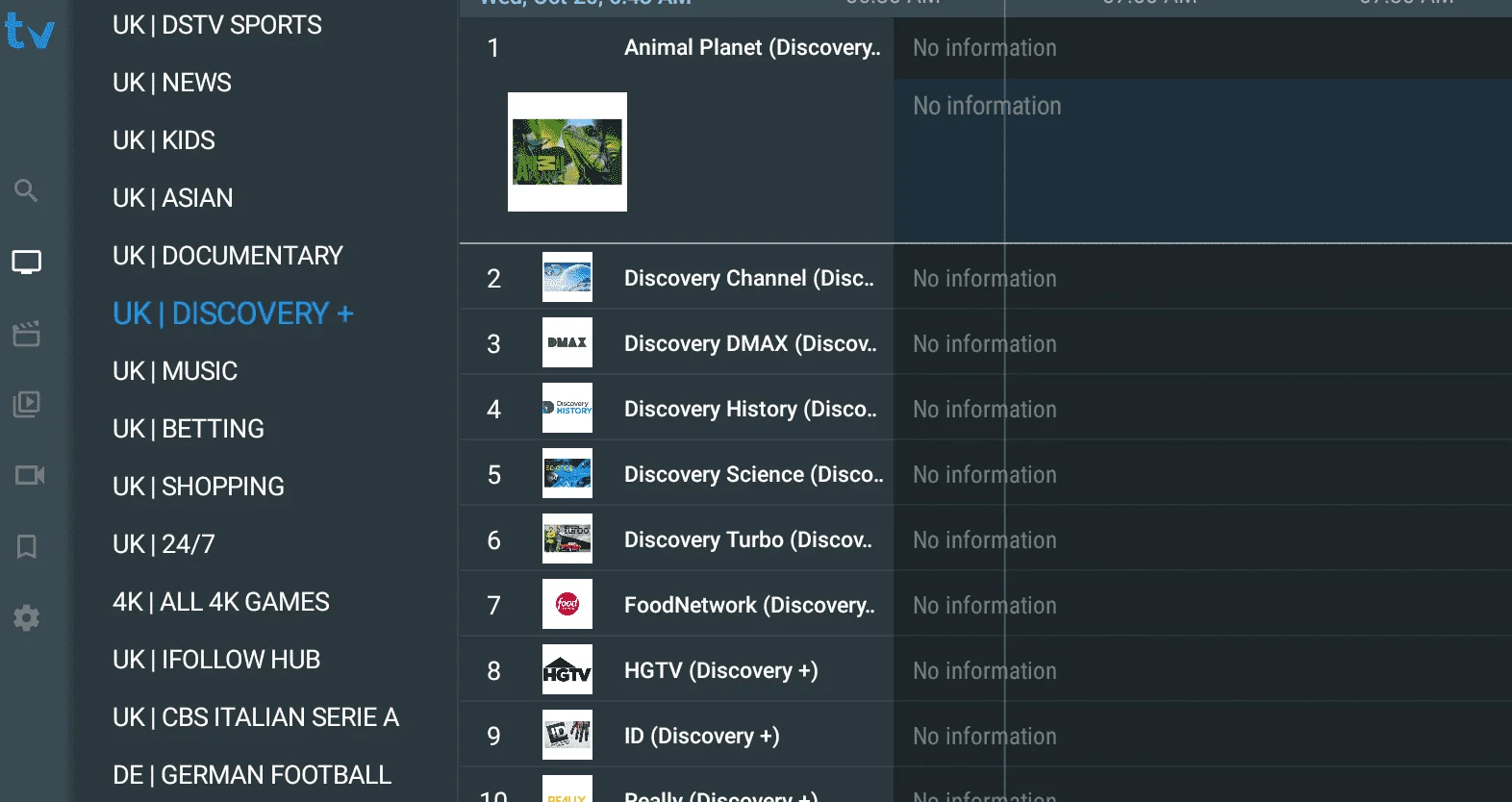Screen dimensions: 1512x802
Task: Select the UK | DISCOVERY + category
Action: pos(233,313)
